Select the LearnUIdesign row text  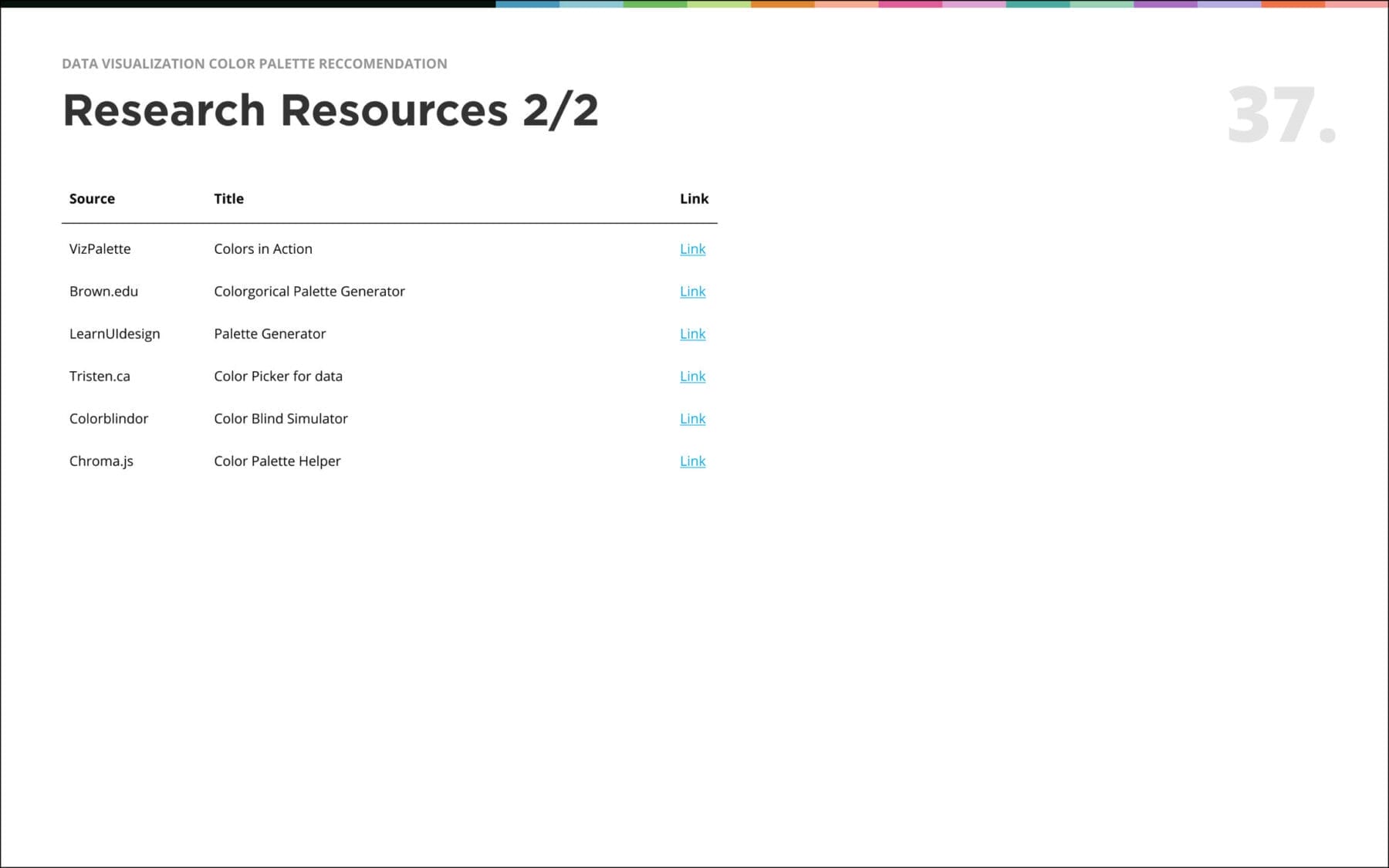pos(114,333)
